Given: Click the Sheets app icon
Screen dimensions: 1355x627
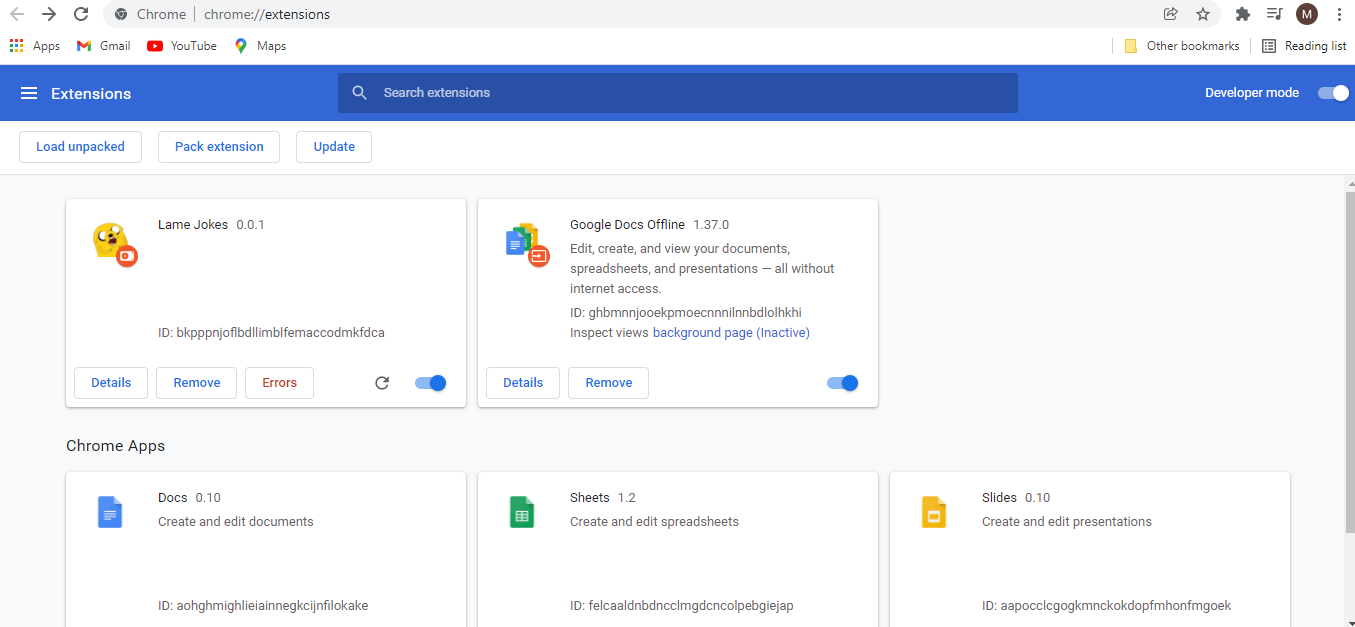Looking at the screenshot, I should [x=522, y=512].
